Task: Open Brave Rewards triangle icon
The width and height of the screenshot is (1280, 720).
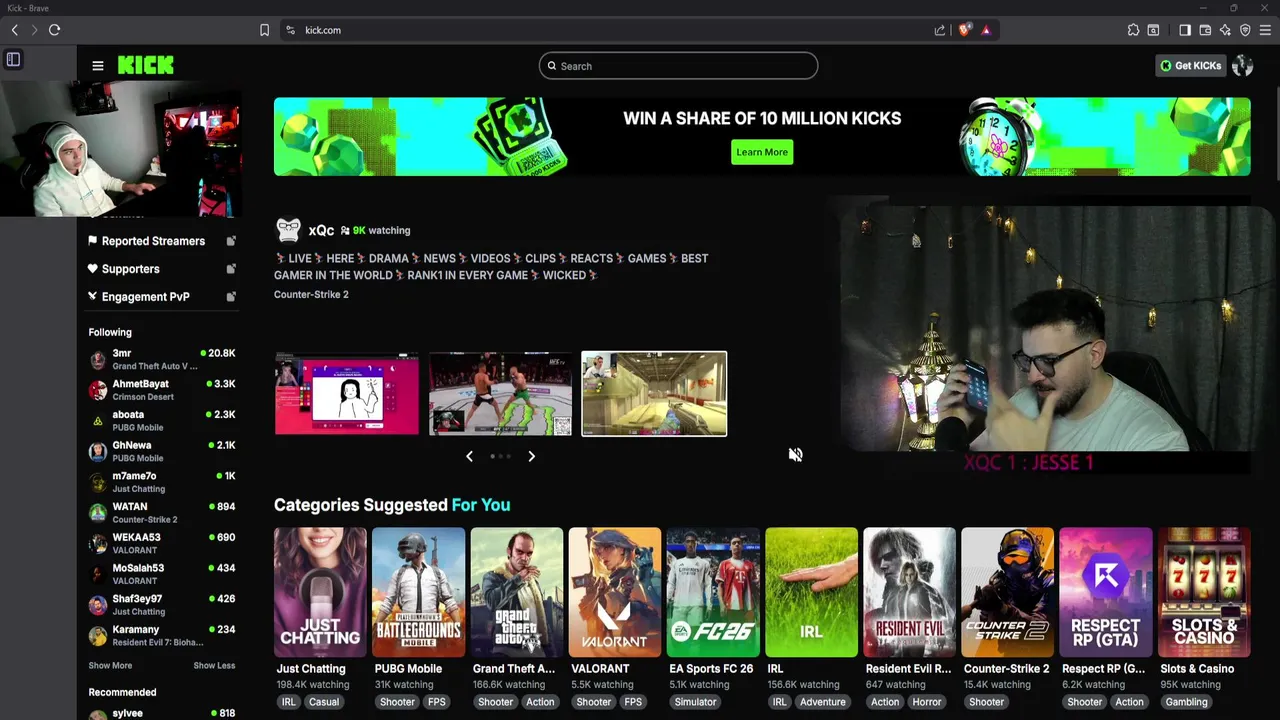Action: (x=986, y=30)
